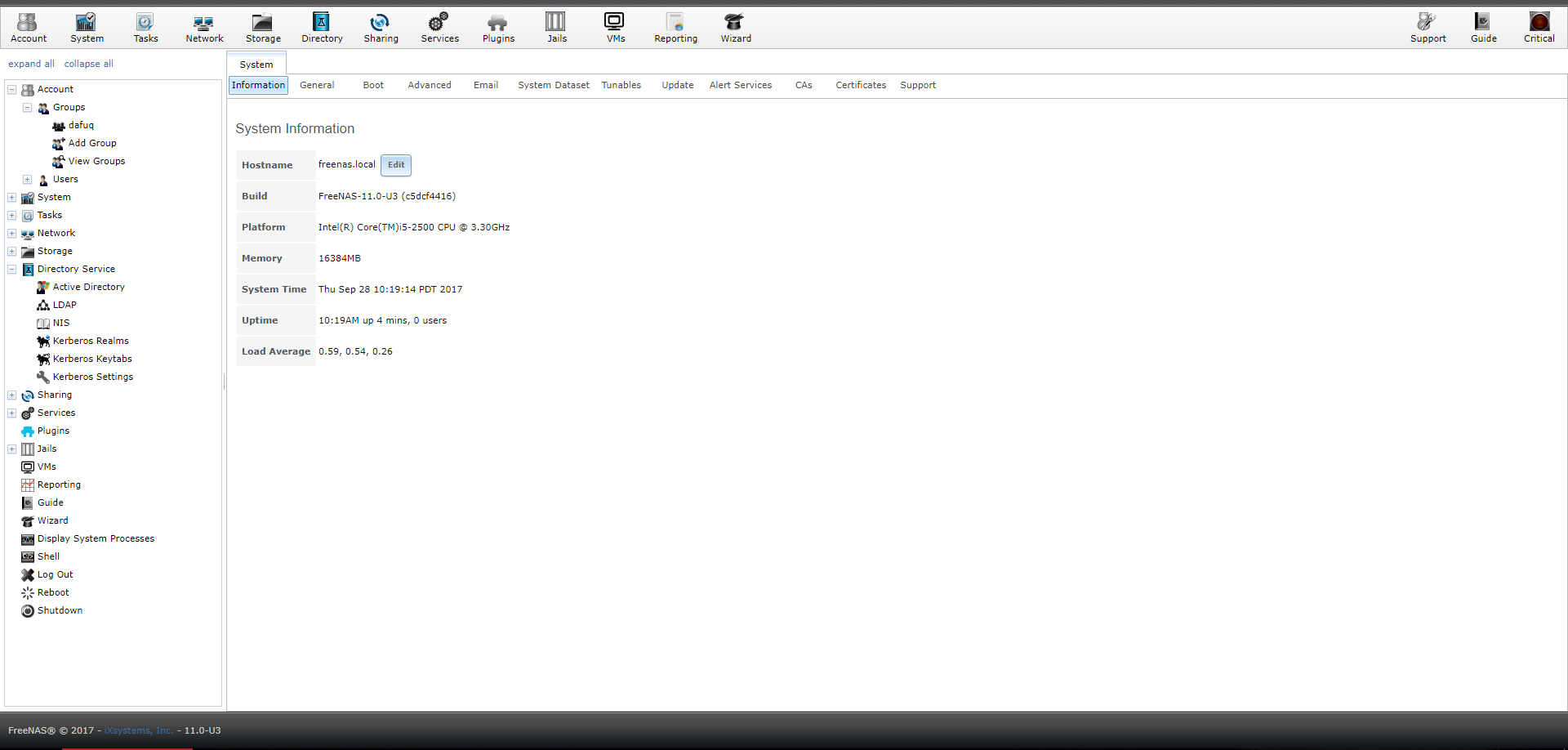
Task: Open the Boot tab
Action: [373, 85]
